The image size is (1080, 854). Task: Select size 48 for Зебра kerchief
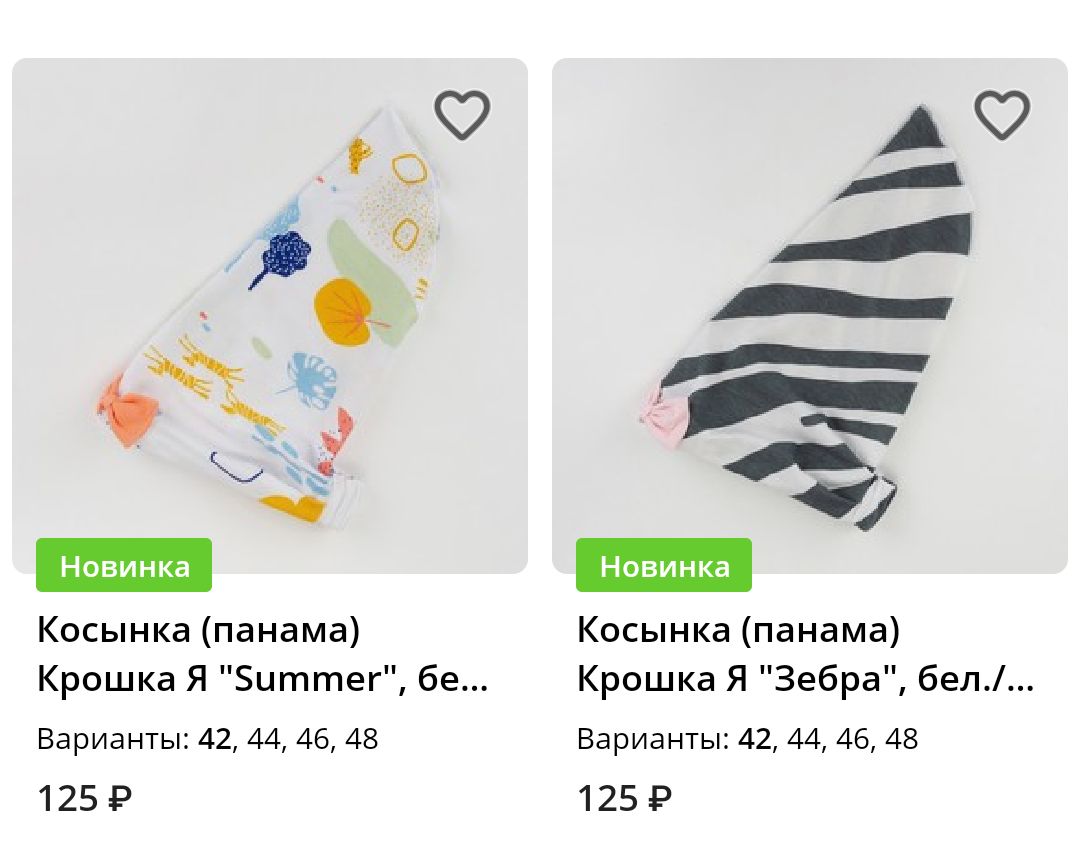[902, 739]
